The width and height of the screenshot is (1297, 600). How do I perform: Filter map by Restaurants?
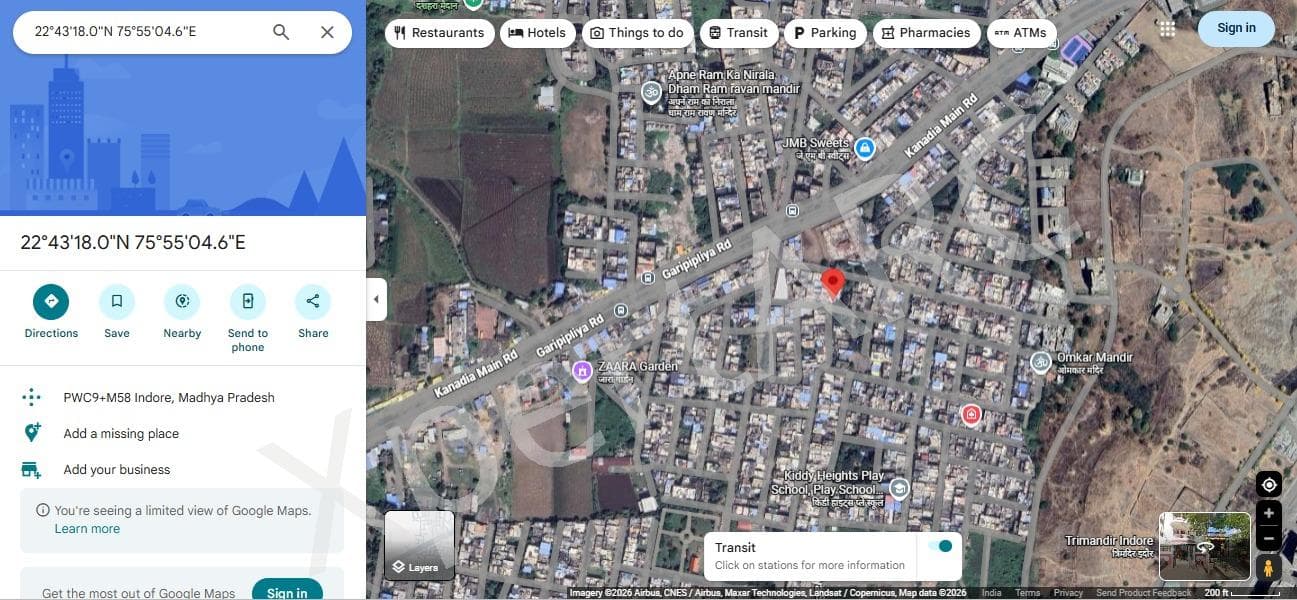[439, 33]
